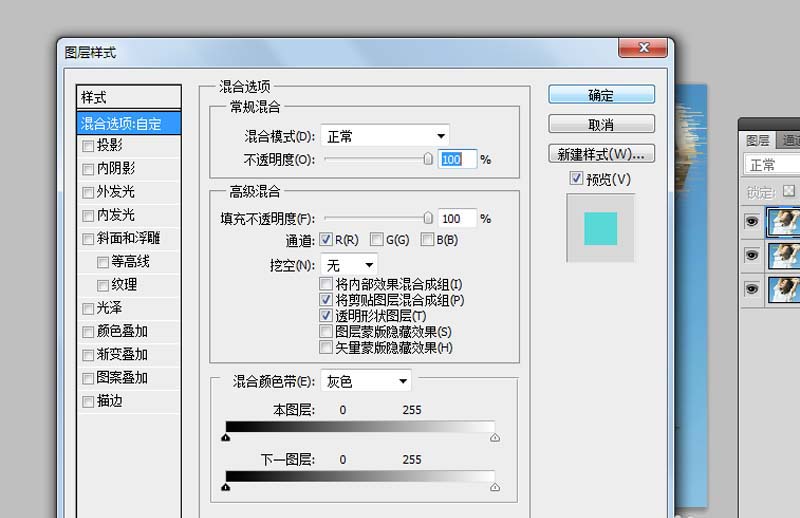Image resolution: width=800 pixels, height=518 pixels.
Task: Check the G(G) channel checkbox
Action: (377, 239)
